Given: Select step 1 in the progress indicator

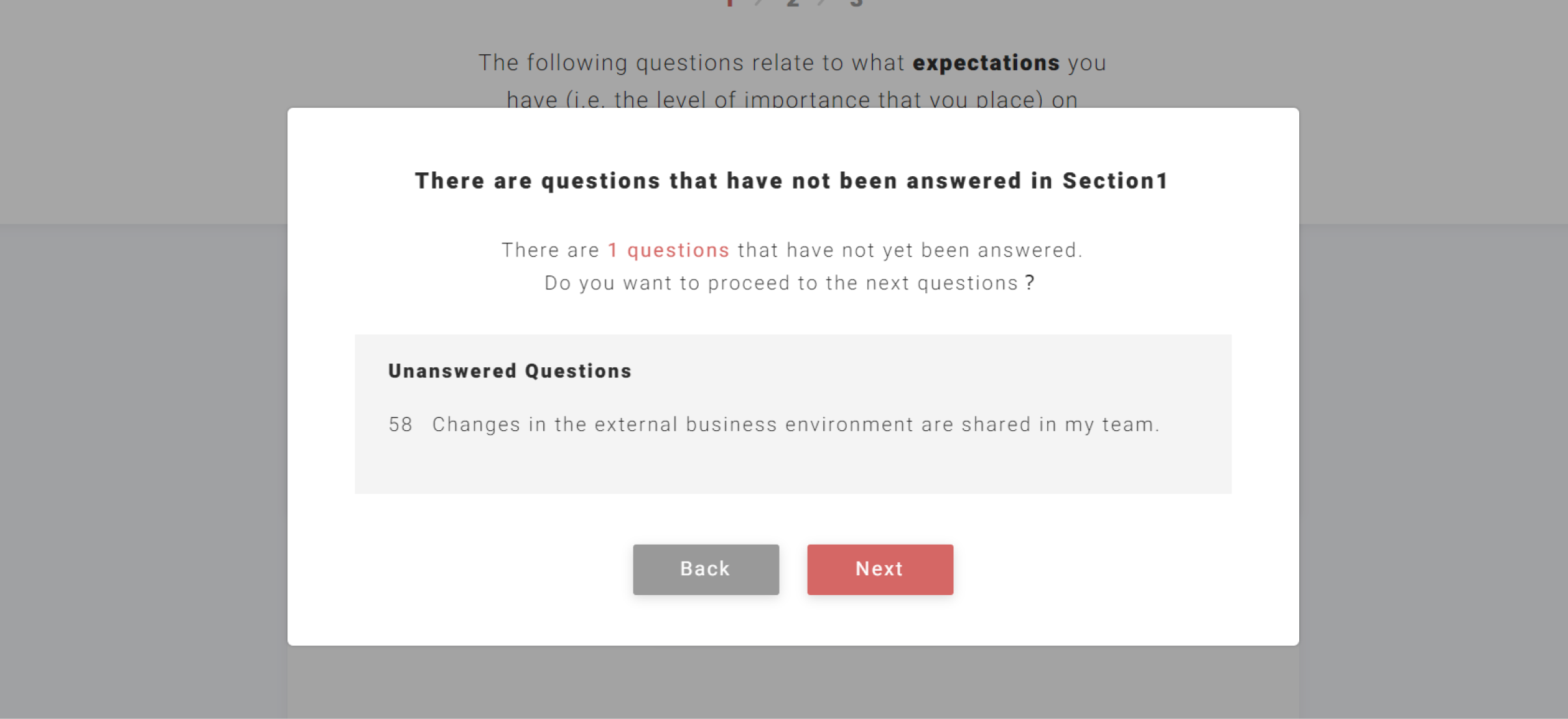Looking at the screenshot, I should (x=730, y=2).
